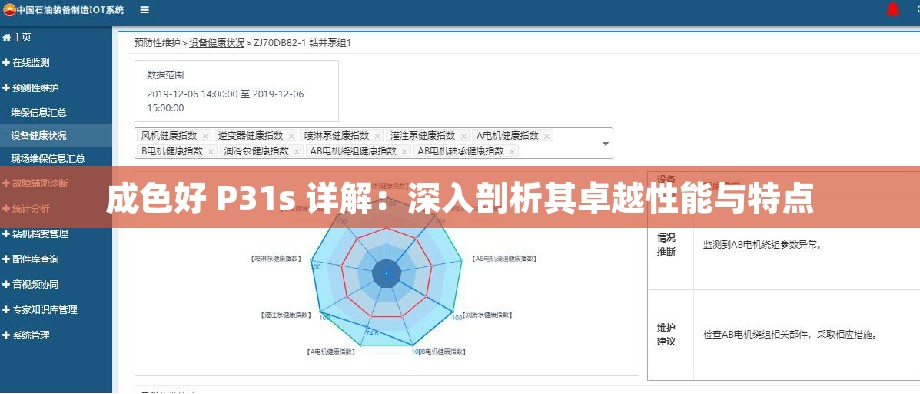
Task: Open the 维保信息汇总 submenu item
Action: click(39, 113)
